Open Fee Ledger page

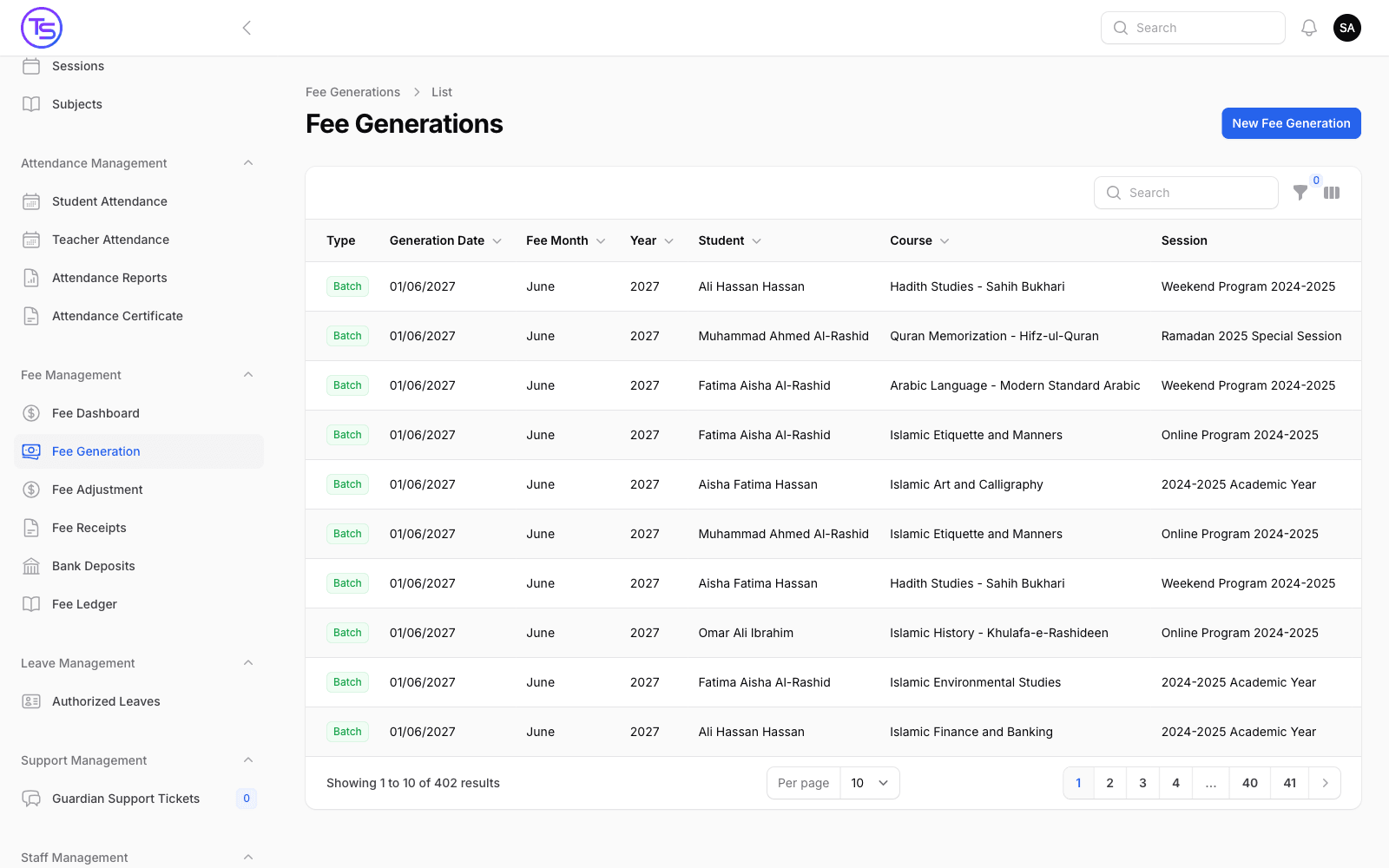click(x=139, y=604)
